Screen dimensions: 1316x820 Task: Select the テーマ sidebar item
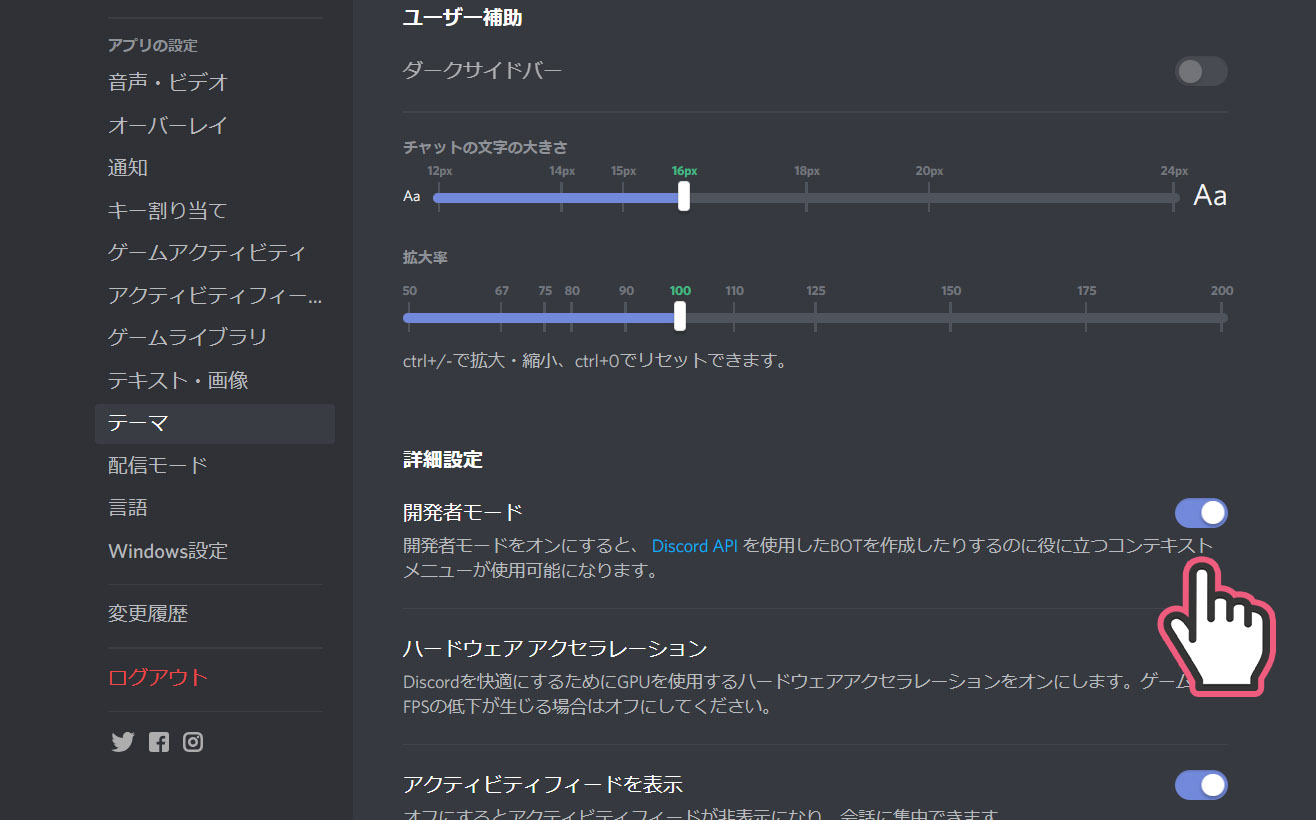pos(215,423)
